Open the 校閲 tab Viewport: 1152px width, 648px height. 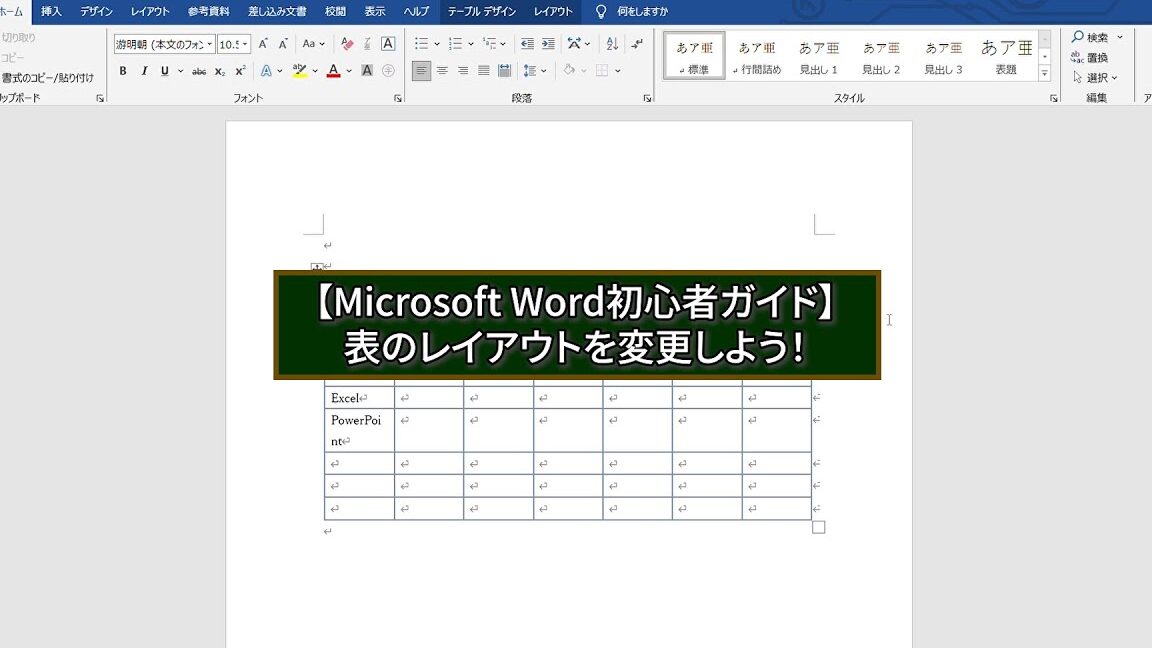pyautogui.click(x=336, y=12)
